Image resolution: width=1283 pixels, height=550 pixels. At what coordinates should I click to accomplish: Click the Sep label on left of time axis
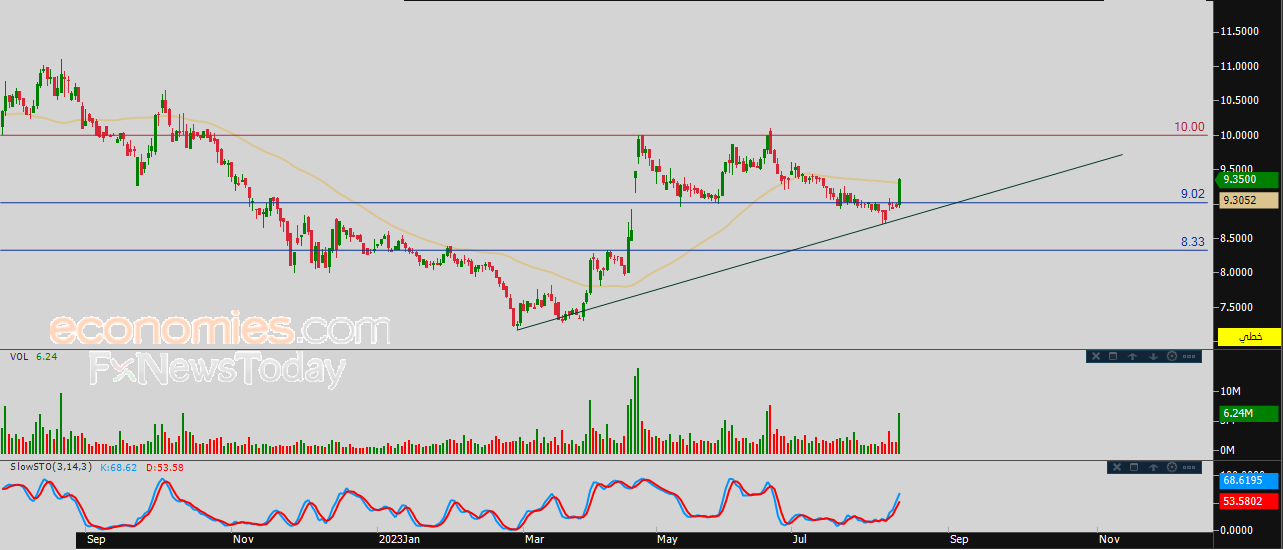96,539
